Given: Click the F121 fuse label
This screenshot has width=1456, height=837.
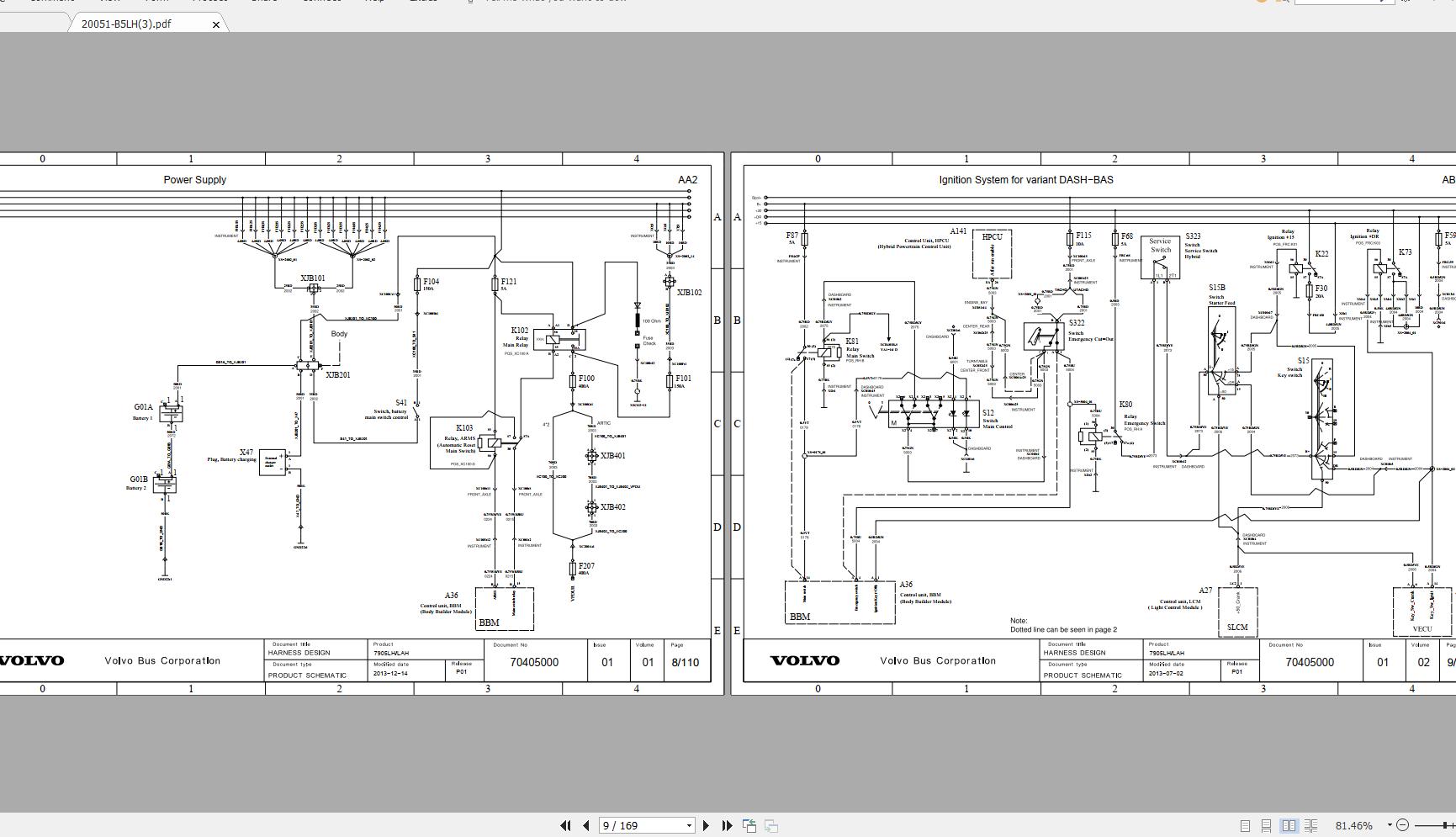Looking at the screenshot, I should point(509,282).
